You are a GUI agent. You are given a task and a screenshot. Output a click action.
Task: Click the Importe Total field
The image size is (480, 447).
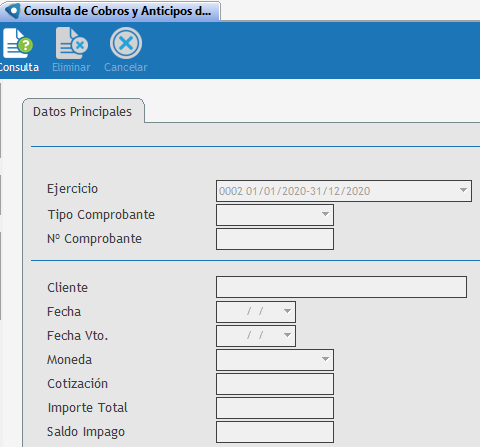(x=275, y=408)
